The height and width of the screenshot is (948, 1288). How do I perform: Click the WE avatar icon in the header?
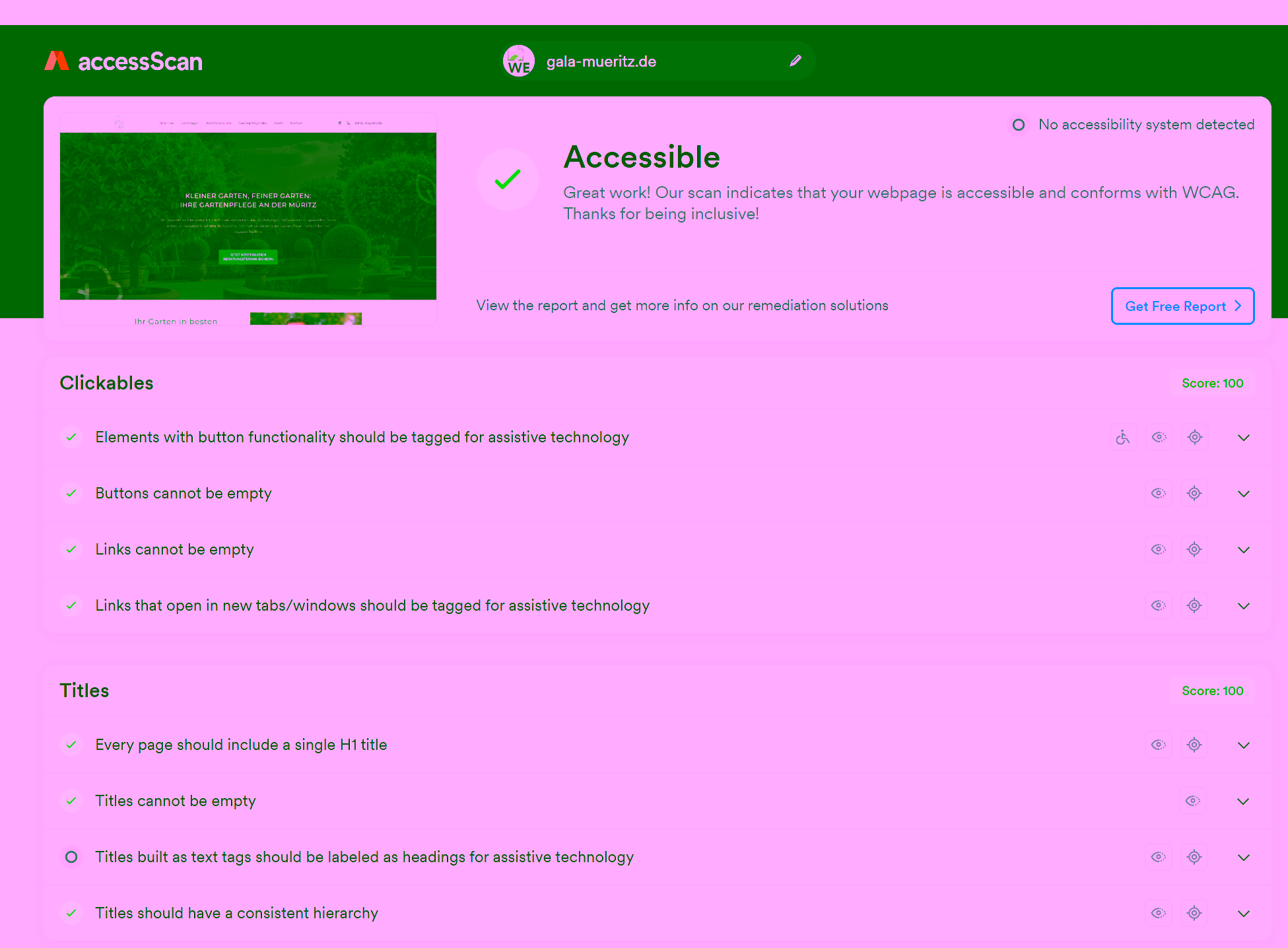tap(519, 61)
